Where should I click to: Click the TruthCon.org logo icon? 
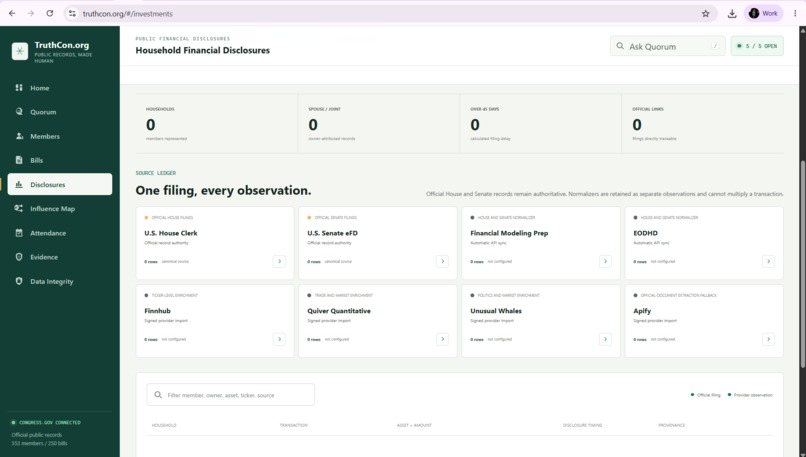click(x=20, y=51)
